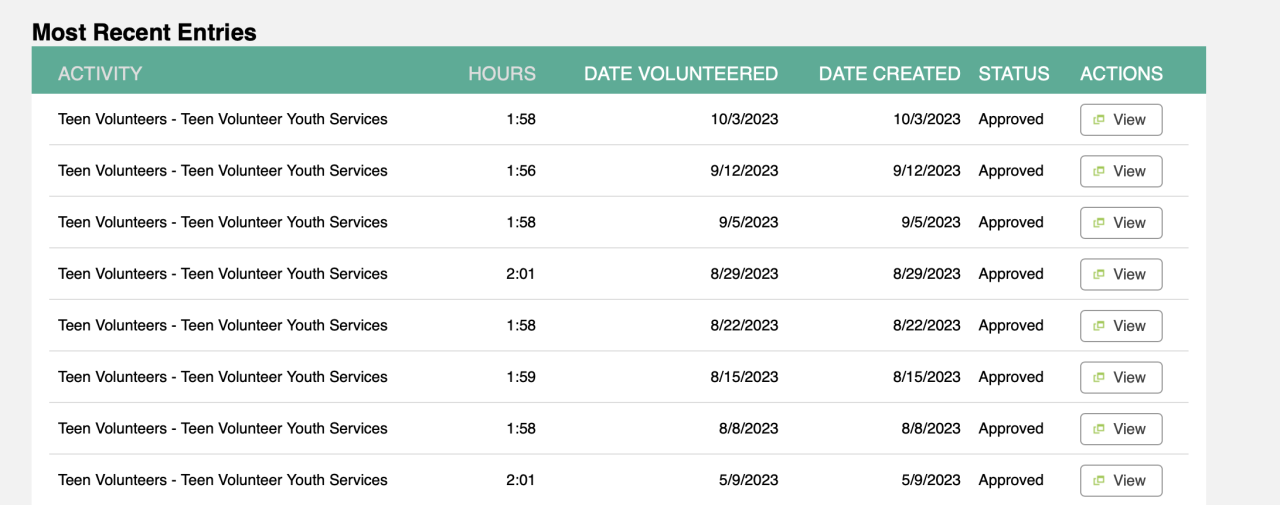Screen dimensions: 1280x505
Task: Sort by DATE VOLUNTEERED column header
Action: click(681, 74)
